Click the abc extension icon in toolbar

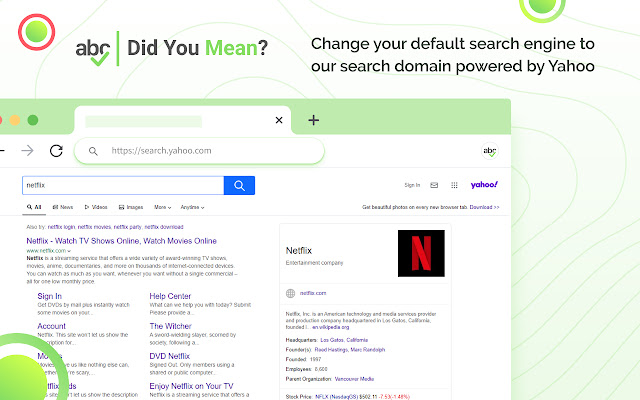pyautogui.click(x=490, y=151)
